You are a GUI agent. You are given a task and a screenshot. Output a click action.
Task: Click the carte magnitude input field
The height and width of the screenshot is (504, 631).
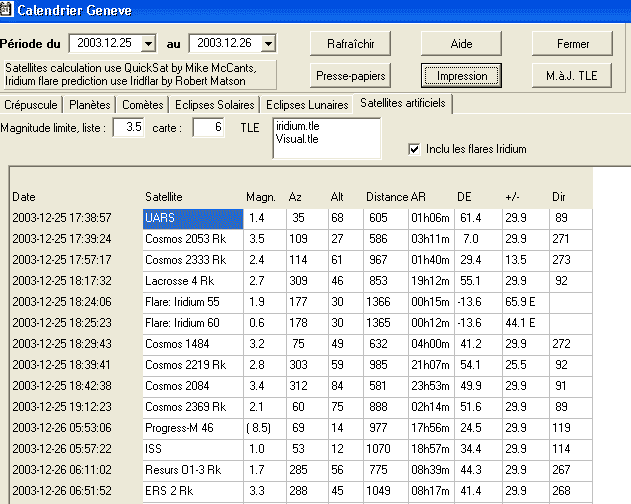(208, 128)
